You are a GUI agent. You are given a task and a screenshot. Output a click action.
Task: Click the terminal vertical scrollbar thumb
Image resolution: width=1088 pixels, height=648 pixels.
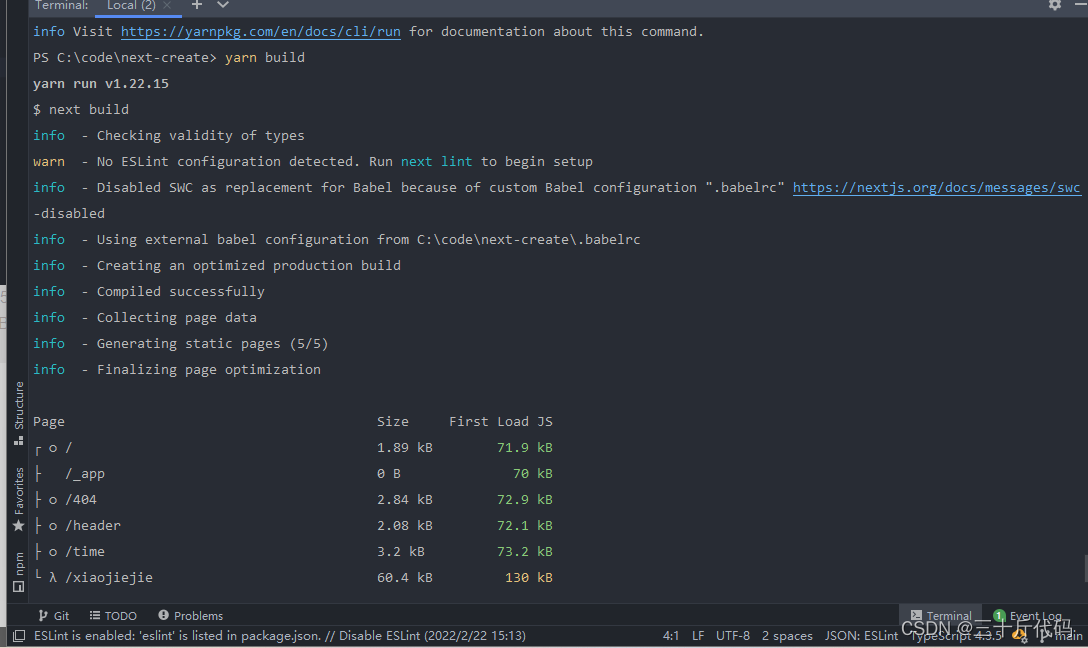(x=1085, y=568)
